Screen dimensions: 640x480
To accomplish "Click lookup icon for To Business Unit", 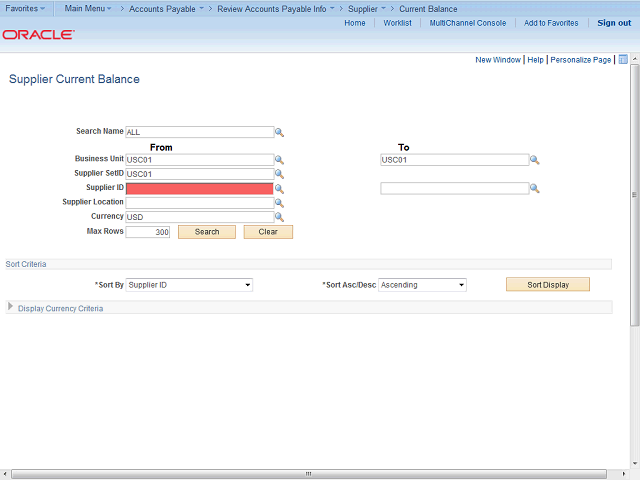I will (x=535, y=160).
